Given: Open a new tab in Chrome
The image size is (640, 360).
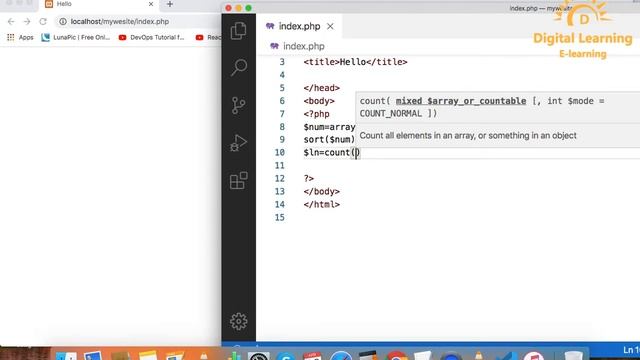Looking at the screenshot, I should pyautogui.click(x=170, y=4).
